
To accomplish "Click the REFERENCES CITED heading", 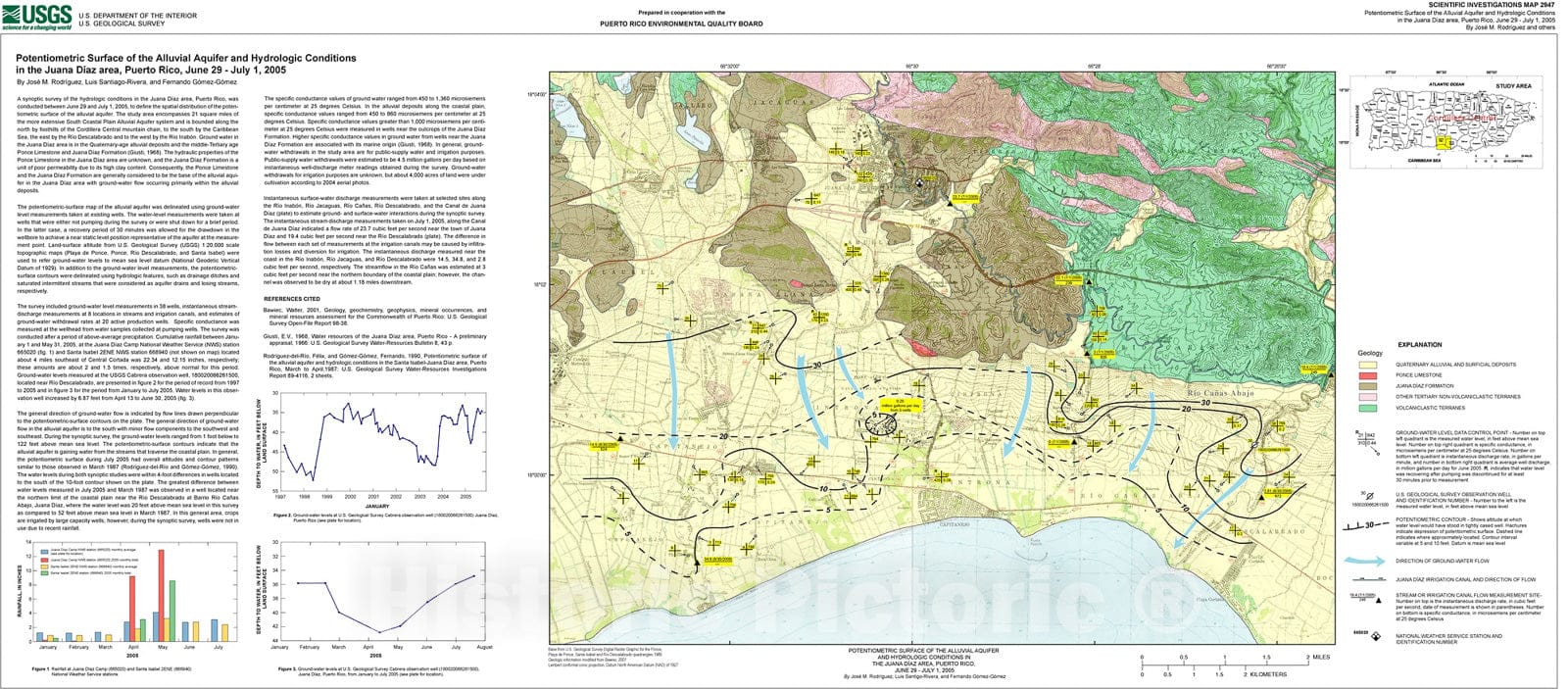I will (x=291, y=298).
